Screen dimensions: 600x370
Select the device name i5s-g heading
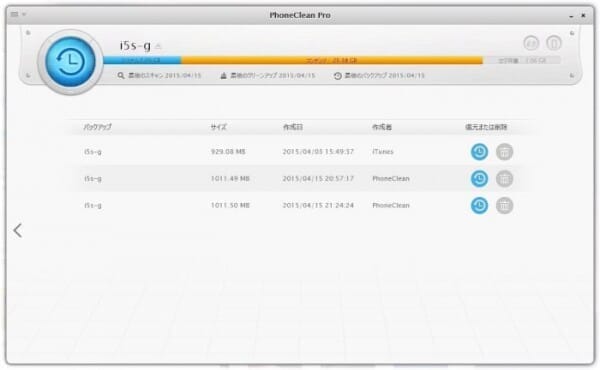coord(135,46)
